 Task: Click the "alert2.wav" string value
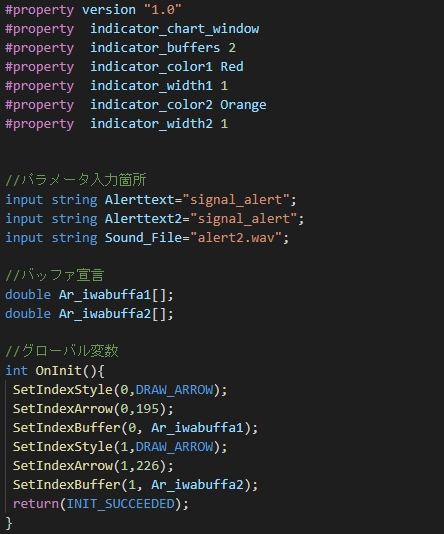(236, 238)
